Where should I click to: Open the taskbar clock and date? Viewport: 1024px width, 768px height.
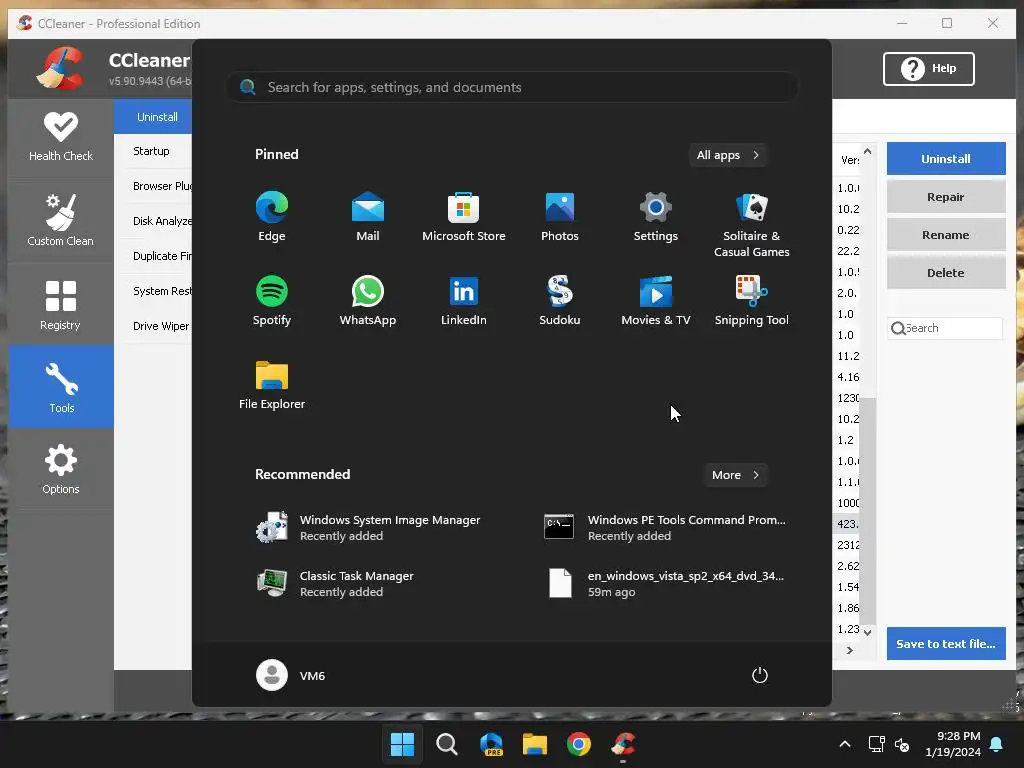(x=953, y=744)
